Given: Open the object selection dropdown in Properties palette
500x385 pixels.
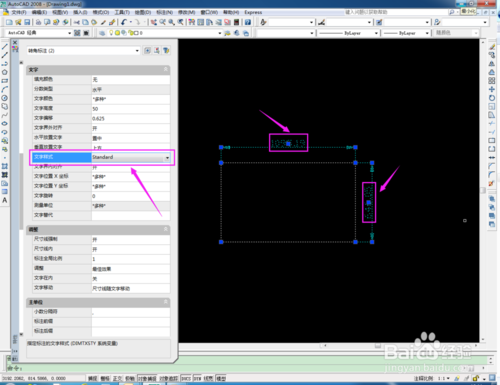Looking at the screenshot, I should tap(137, 51).
